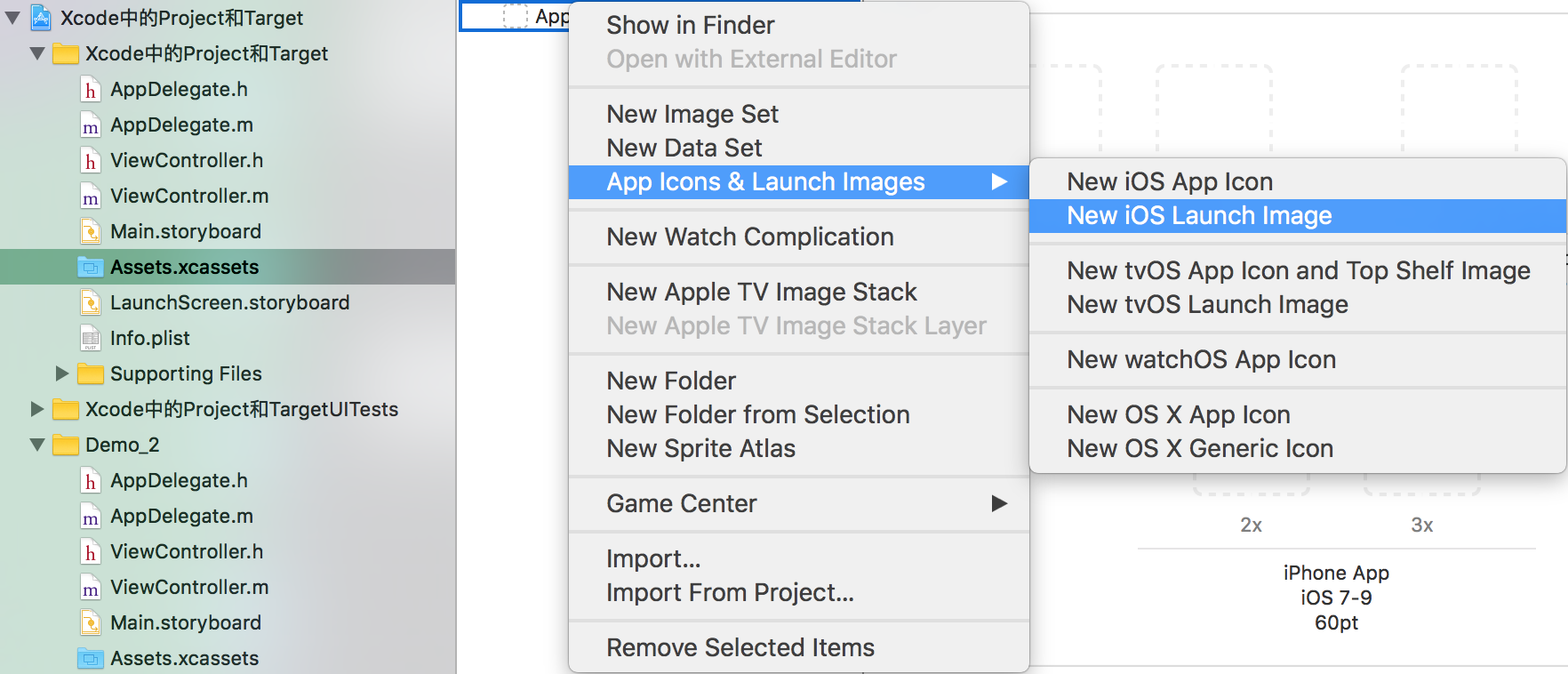1568x674 pixels.
Task: Expand the Xcode中的Project和TargetUITests group
Action: [x=36, y=409]
